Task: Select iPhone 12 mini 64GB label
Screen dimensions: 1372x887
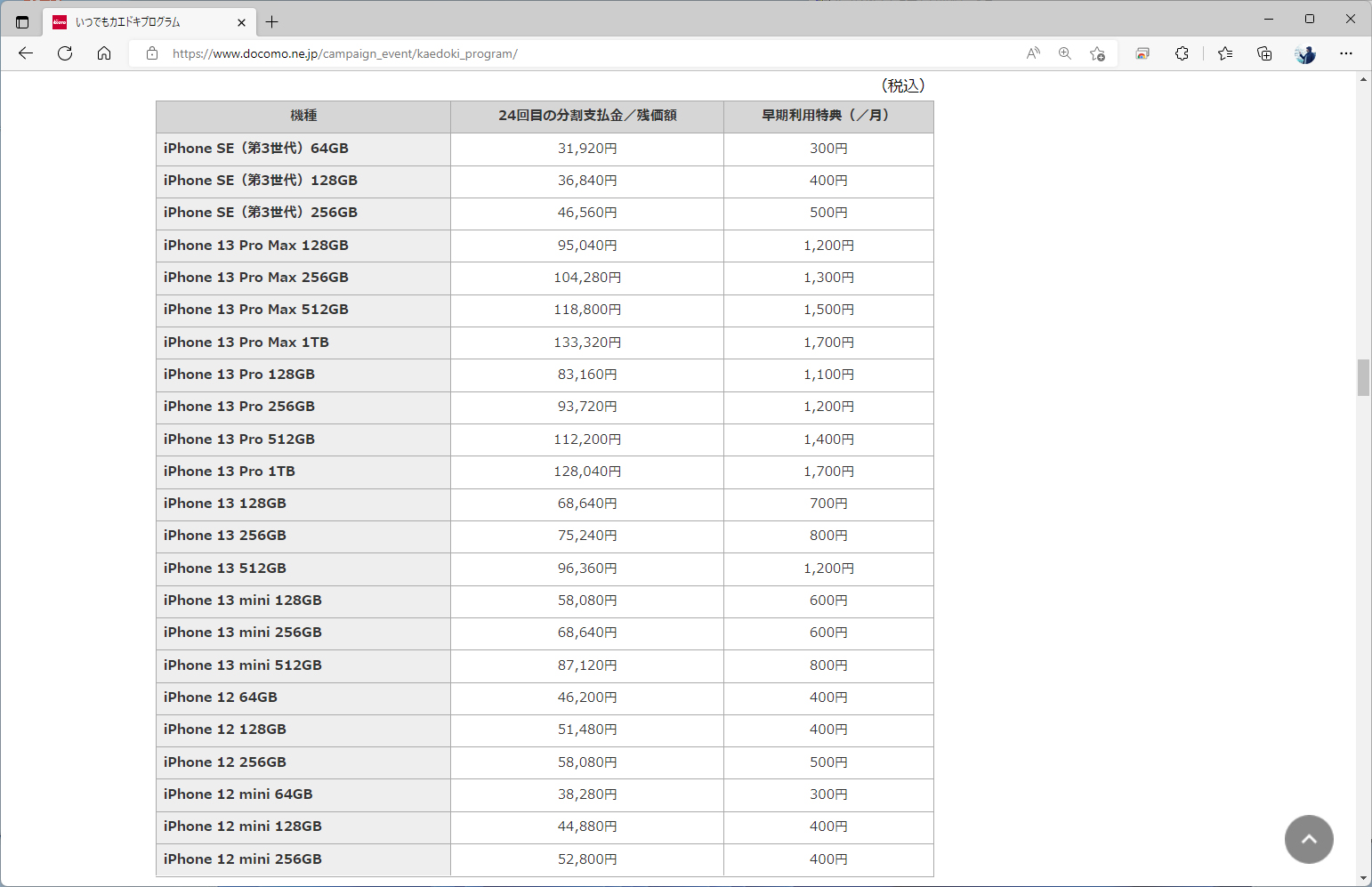Action: pyautogui.click(x=238, y=794)
